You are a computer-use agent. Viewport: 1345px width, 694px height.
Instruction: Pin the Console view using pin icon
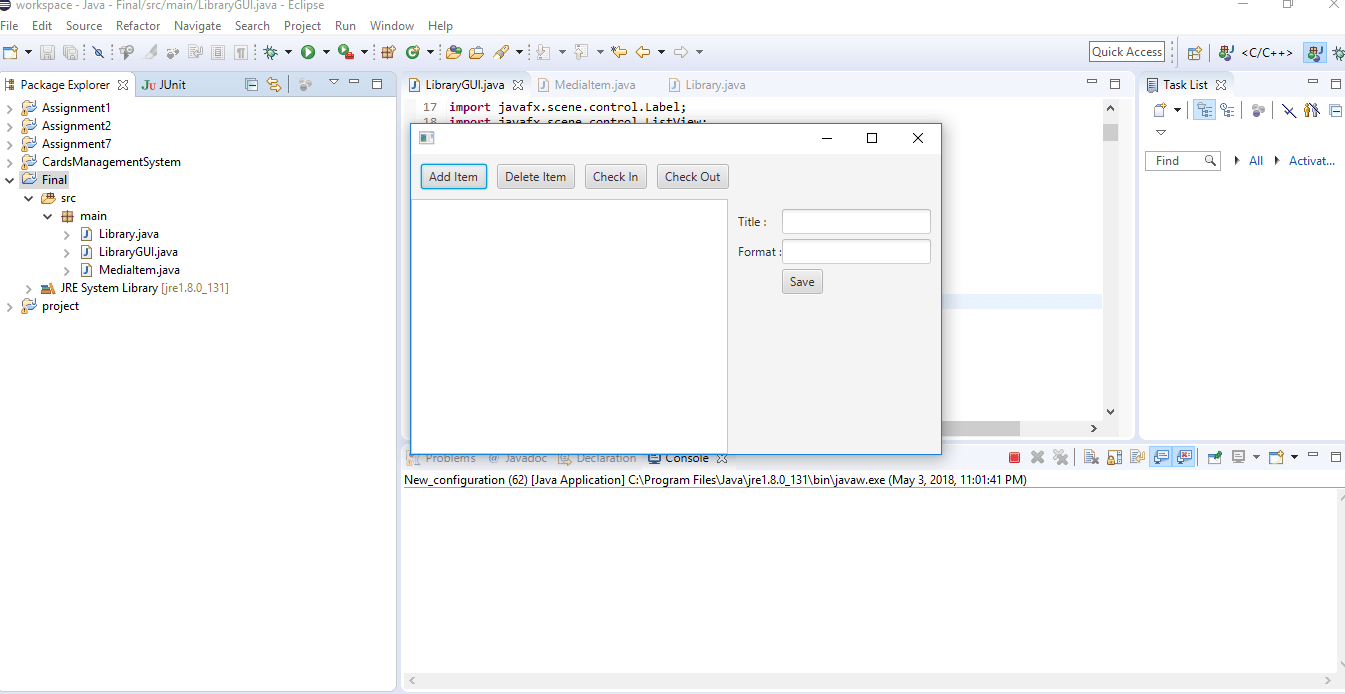(x=1214, y=456)
